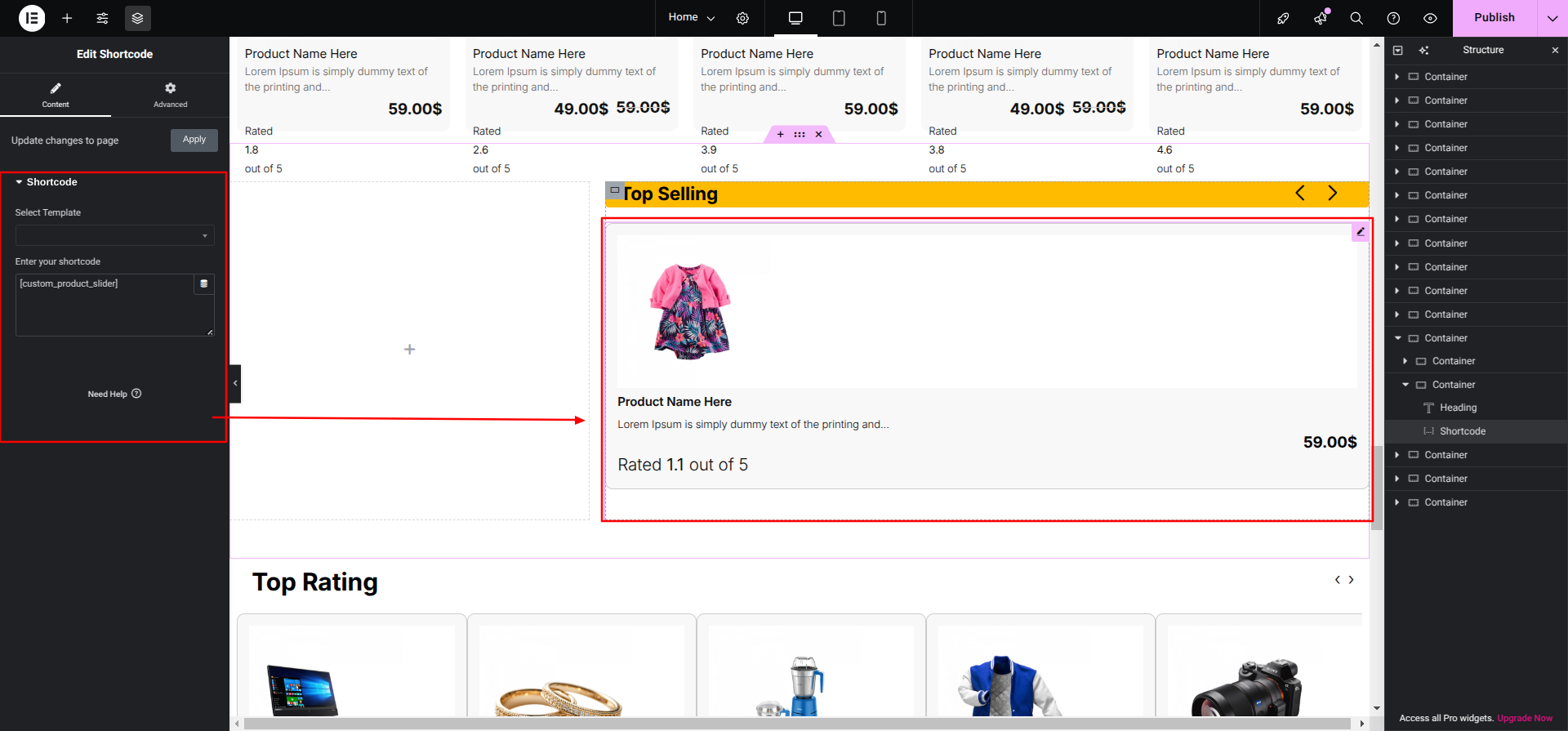Click the shortcode widget edit pencil

1360,232
